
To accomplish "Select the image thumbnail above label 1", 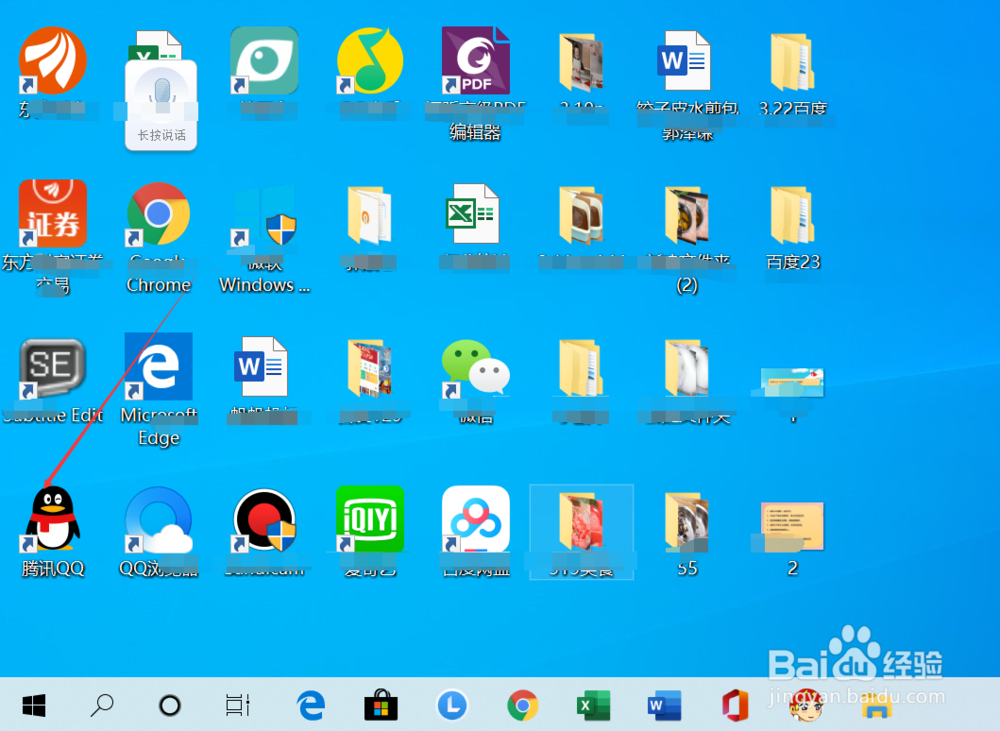I will pos(792,381).
